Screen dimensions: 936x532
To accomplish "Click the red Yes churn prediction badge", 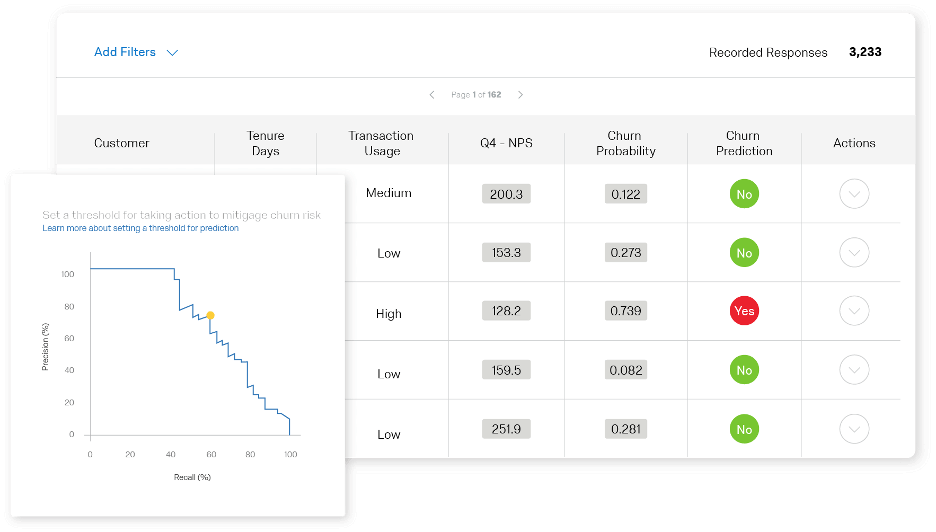I will tap(744, 311).
